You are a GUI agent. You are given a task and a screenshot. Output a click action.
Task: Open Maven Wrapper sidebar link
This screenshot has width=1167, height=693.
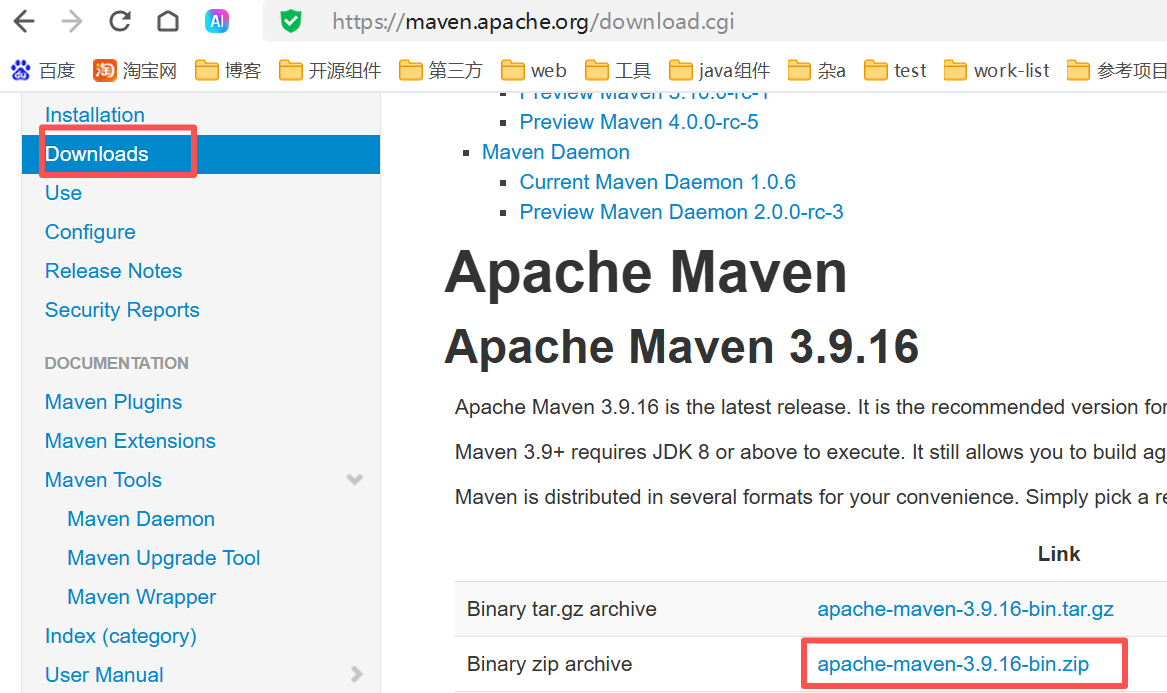141,597
